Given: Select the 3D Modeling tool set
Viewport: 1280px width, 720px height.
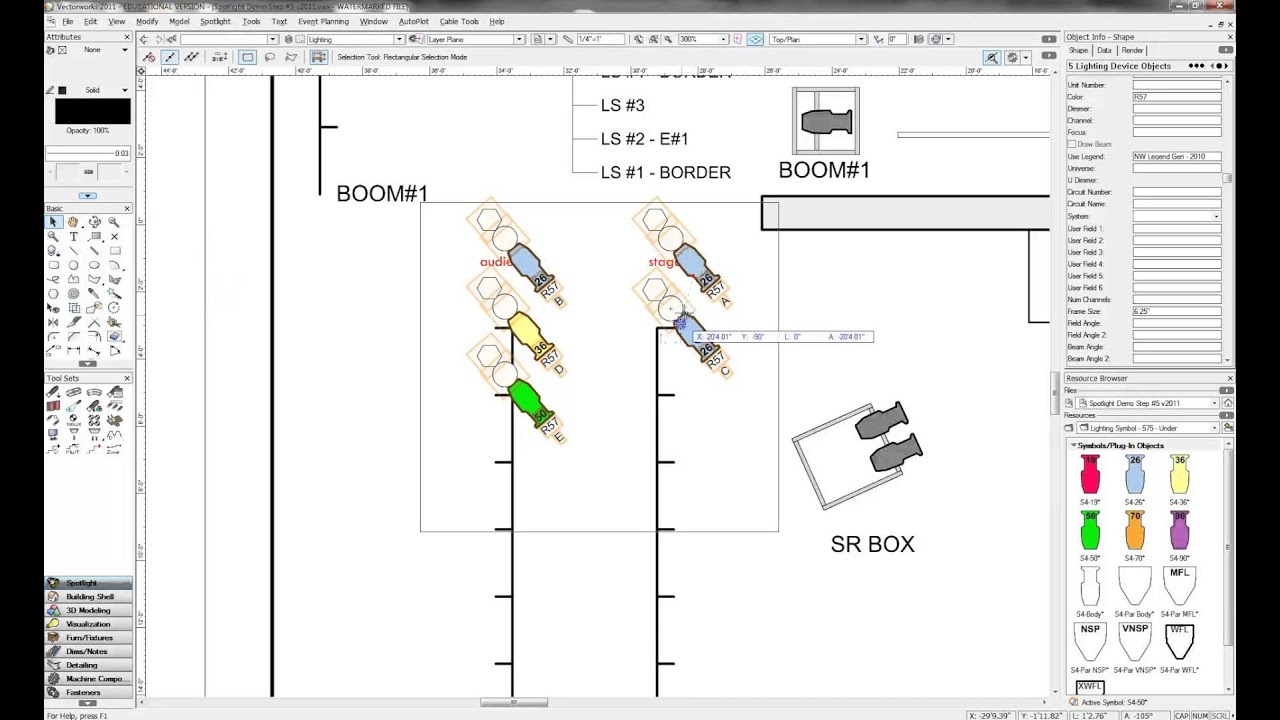Looking at the screenshot, I should tap(89, 610).
